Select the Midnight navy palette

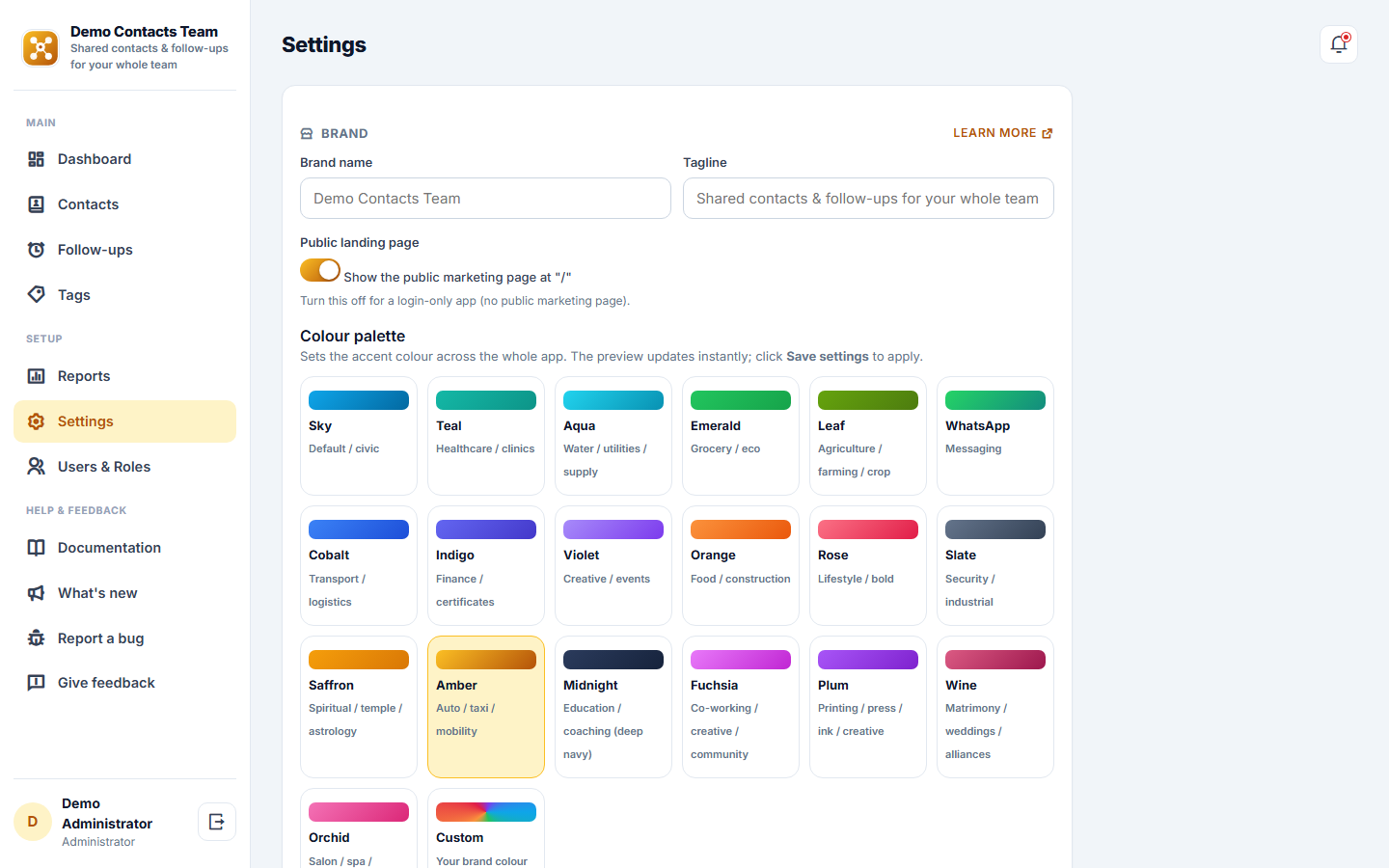(613, 707)
